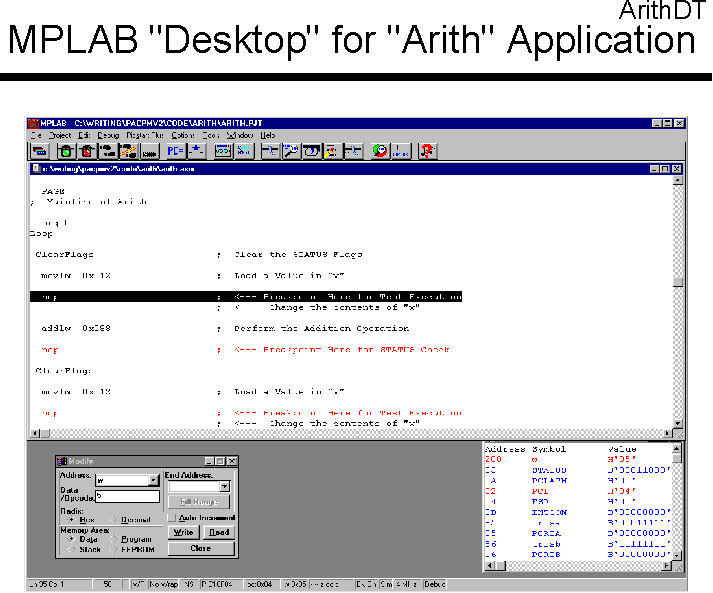Click the red traffic light Halt icon
The image size is (713, 593).
click(86, 151)
